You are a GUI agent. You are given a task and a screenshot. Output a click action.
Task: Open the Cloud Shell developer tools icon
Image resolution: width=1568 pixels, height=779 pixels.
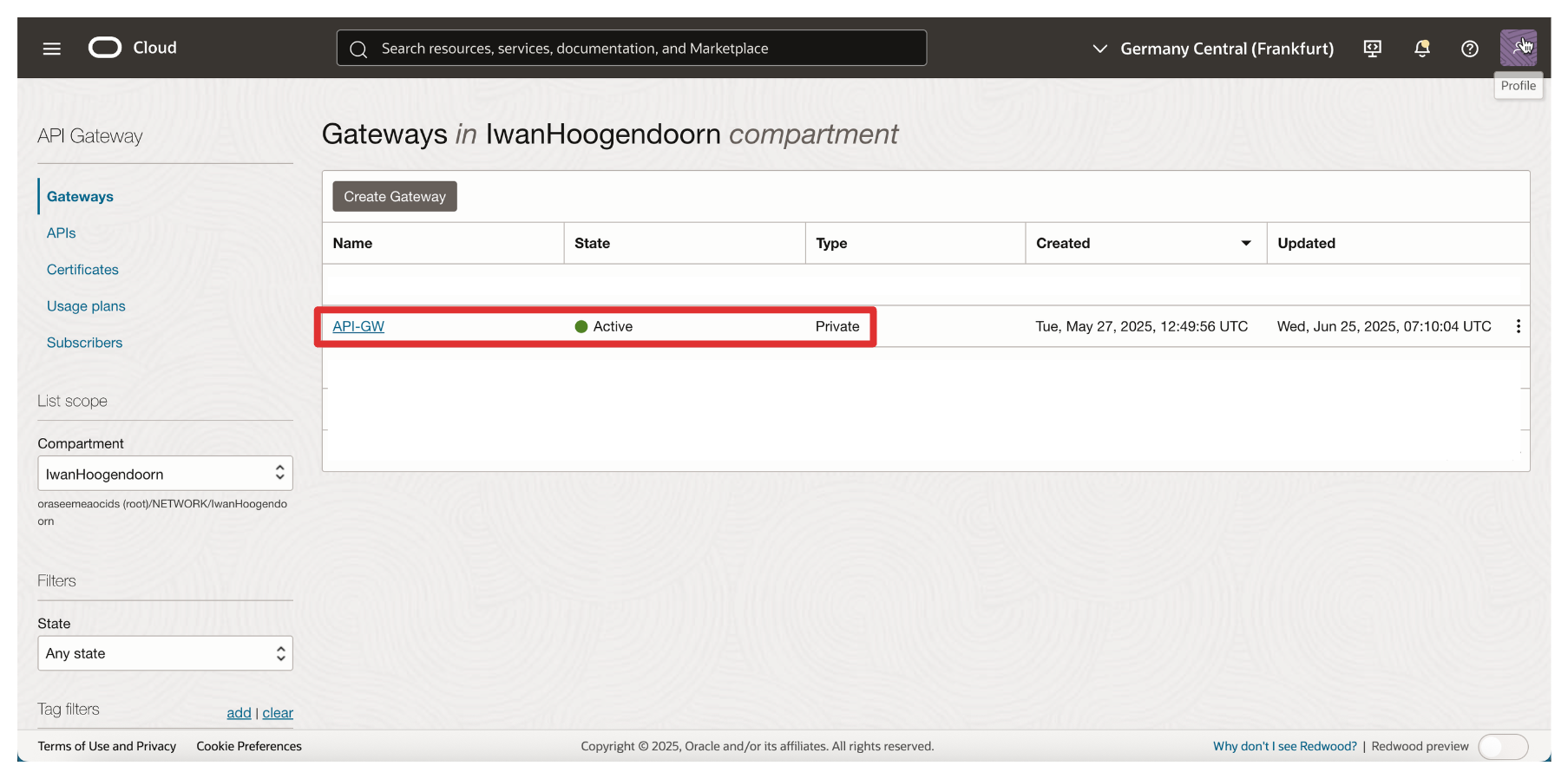(1372, 49)
